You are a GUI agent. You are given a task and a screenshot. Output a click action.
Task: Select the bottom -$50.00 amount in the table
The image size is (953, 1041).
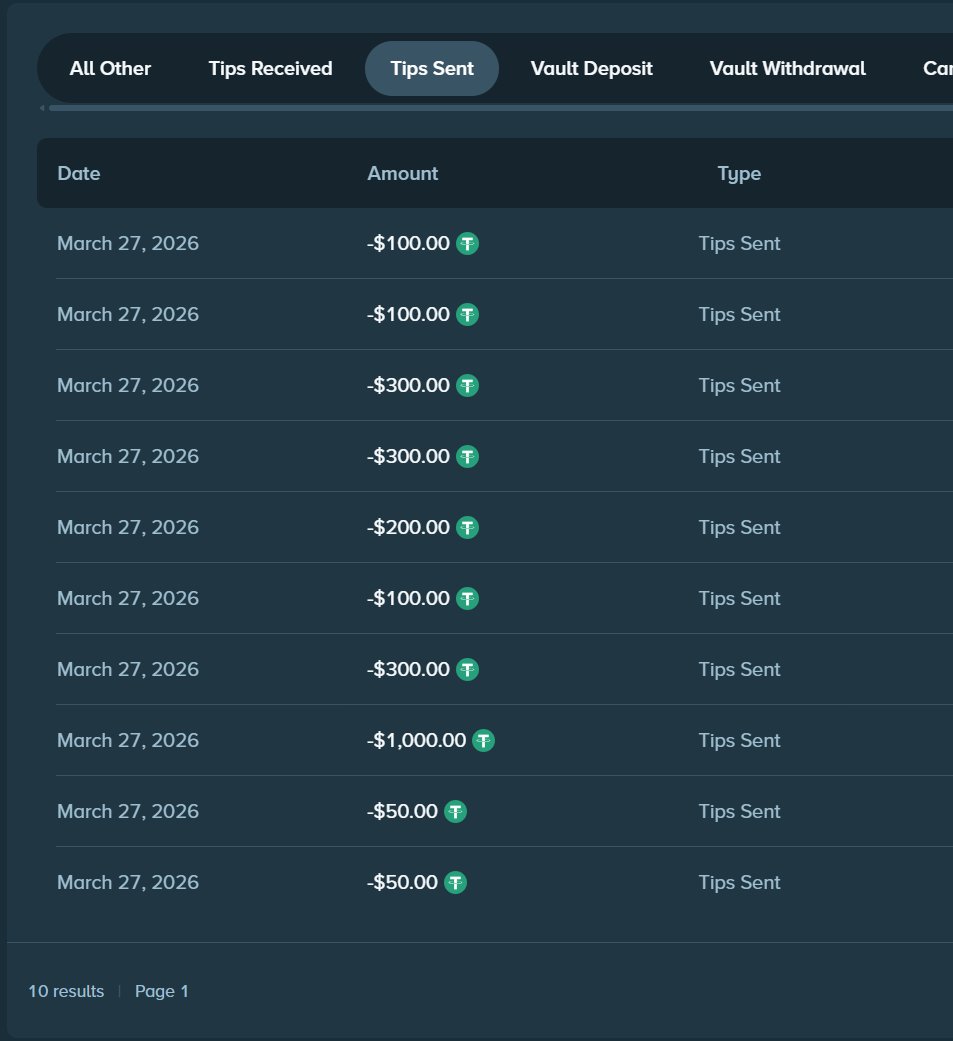coord(402,882)
